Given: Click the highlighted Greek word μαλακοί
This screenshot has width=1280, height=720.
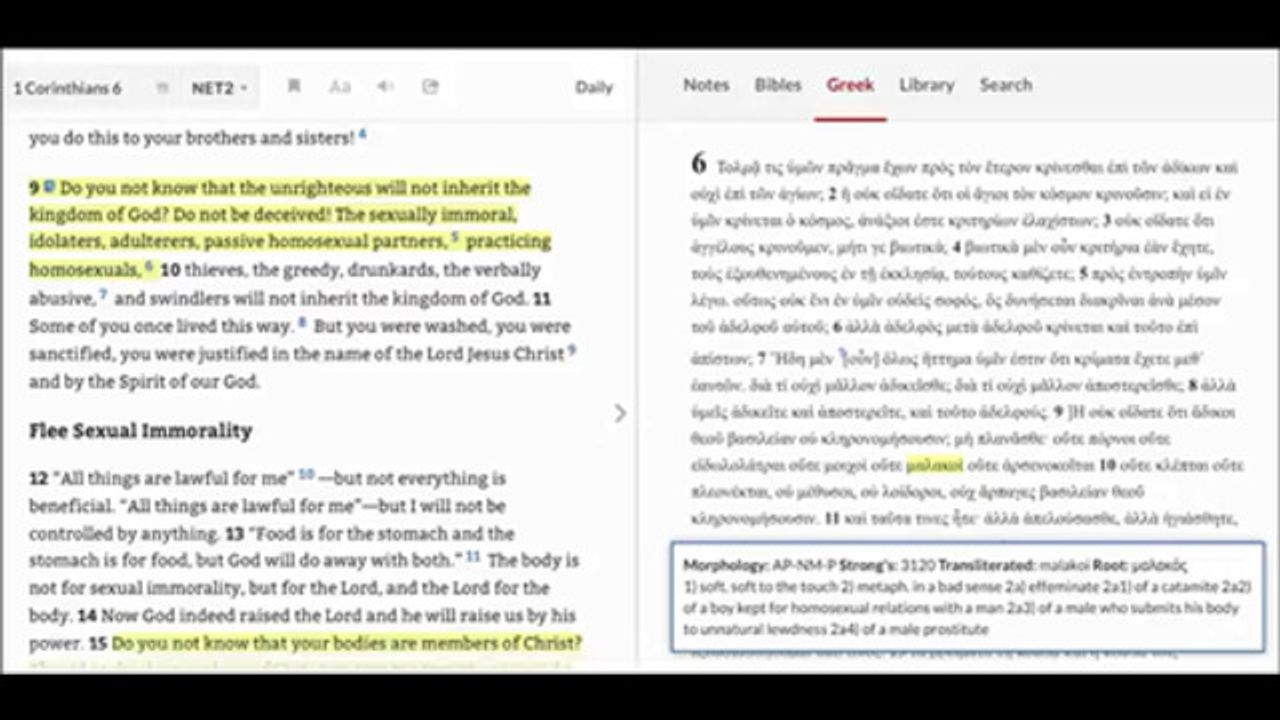Looking at the screenshot, I should click(934, 465).
